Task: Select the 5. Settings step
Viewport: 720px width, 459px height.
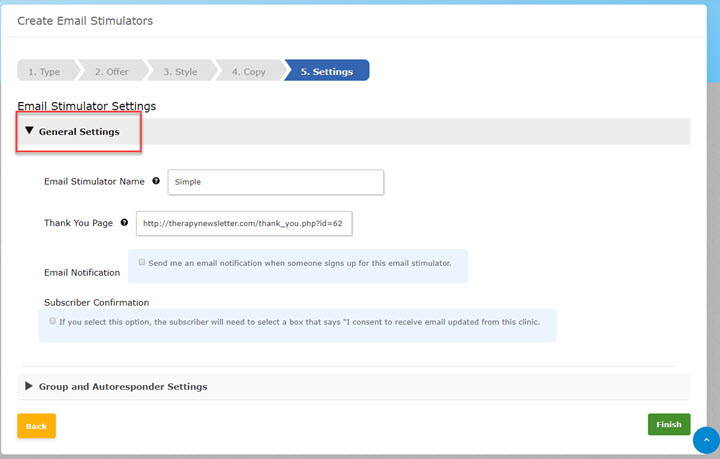Action: (327, 71)
